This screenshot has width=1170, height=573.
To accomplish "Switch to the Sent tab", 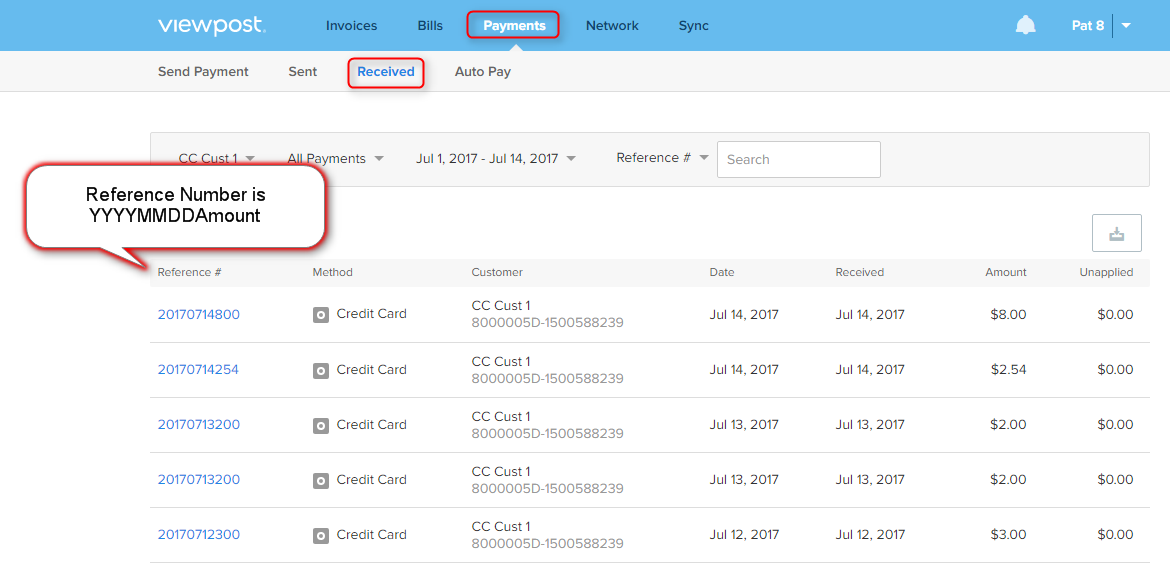I will [x=303, y=72].
